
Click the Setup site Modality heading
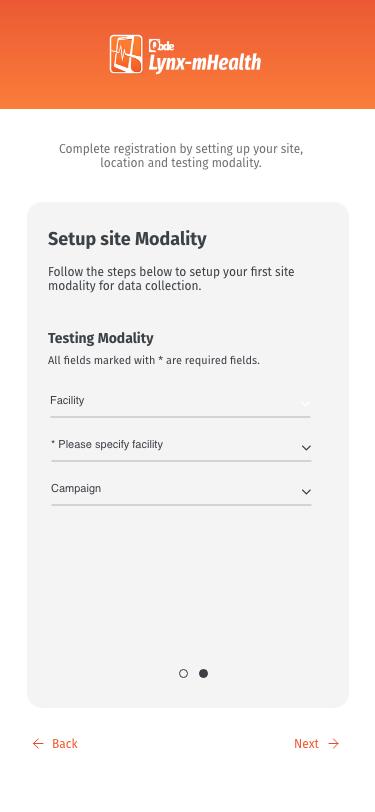pyautogui.click(x=127, y=239)
